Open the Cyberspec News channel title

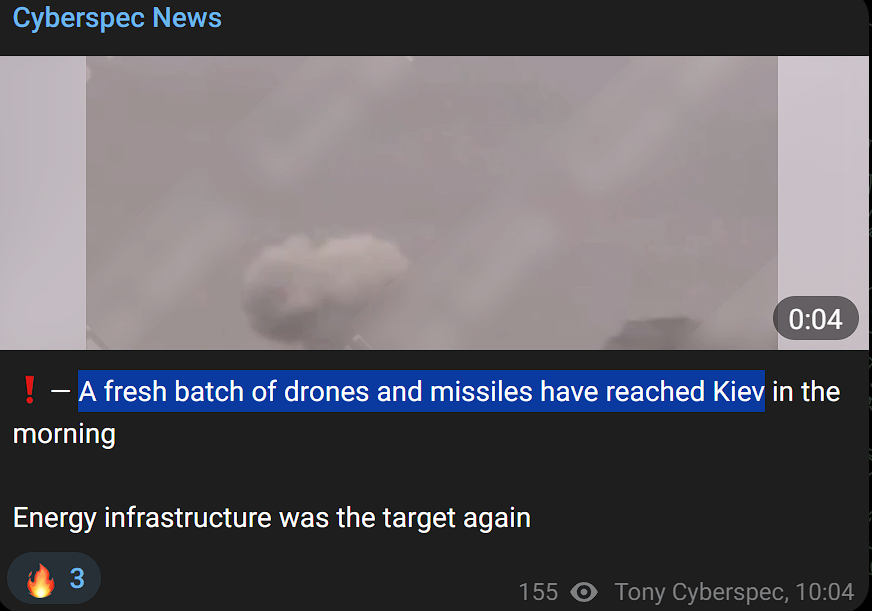[x=117, y=18]
